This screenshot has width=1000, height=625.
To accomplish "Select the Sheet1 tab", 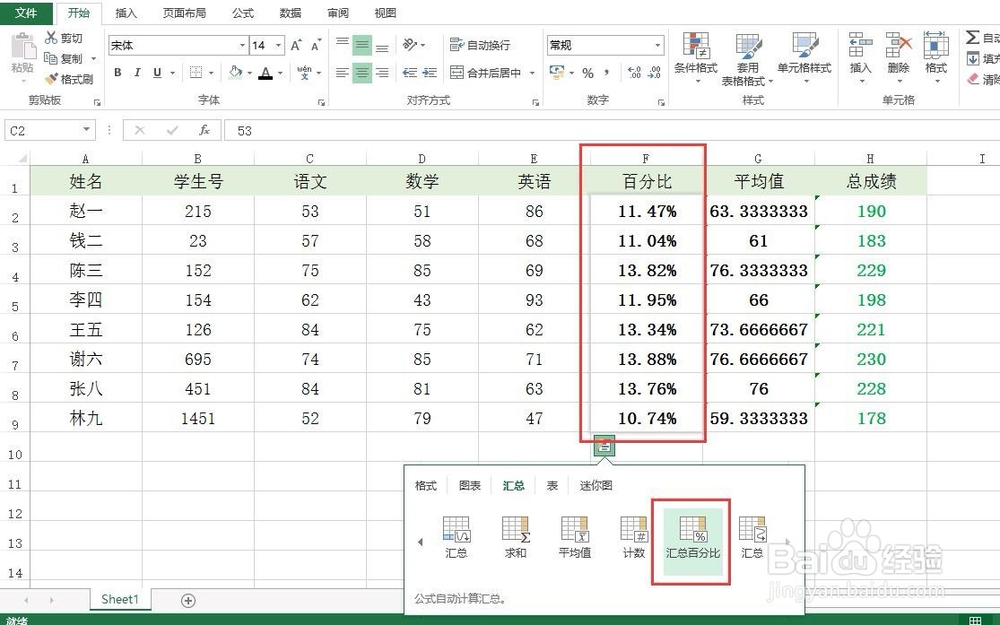I will click(x=120, y=599).
